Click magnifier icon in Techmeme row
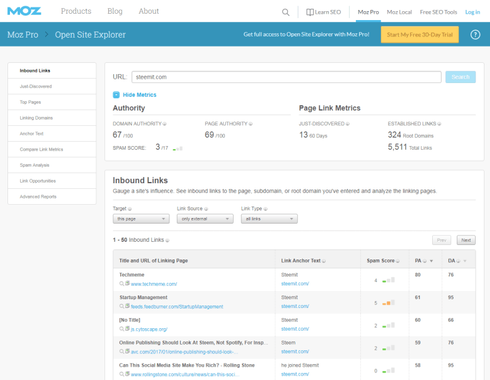The image size is (490, 380). tap(122, 284)
